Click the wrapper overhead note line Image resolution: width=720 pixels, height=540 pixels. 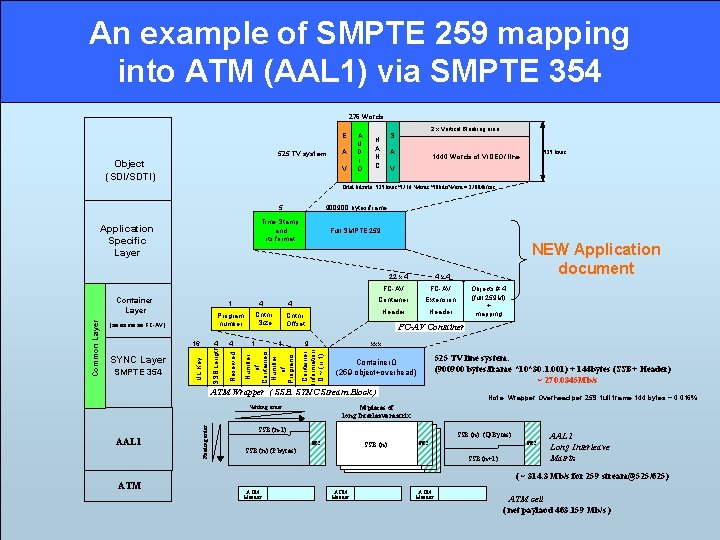pyautogui.click(x=593, y=398)
